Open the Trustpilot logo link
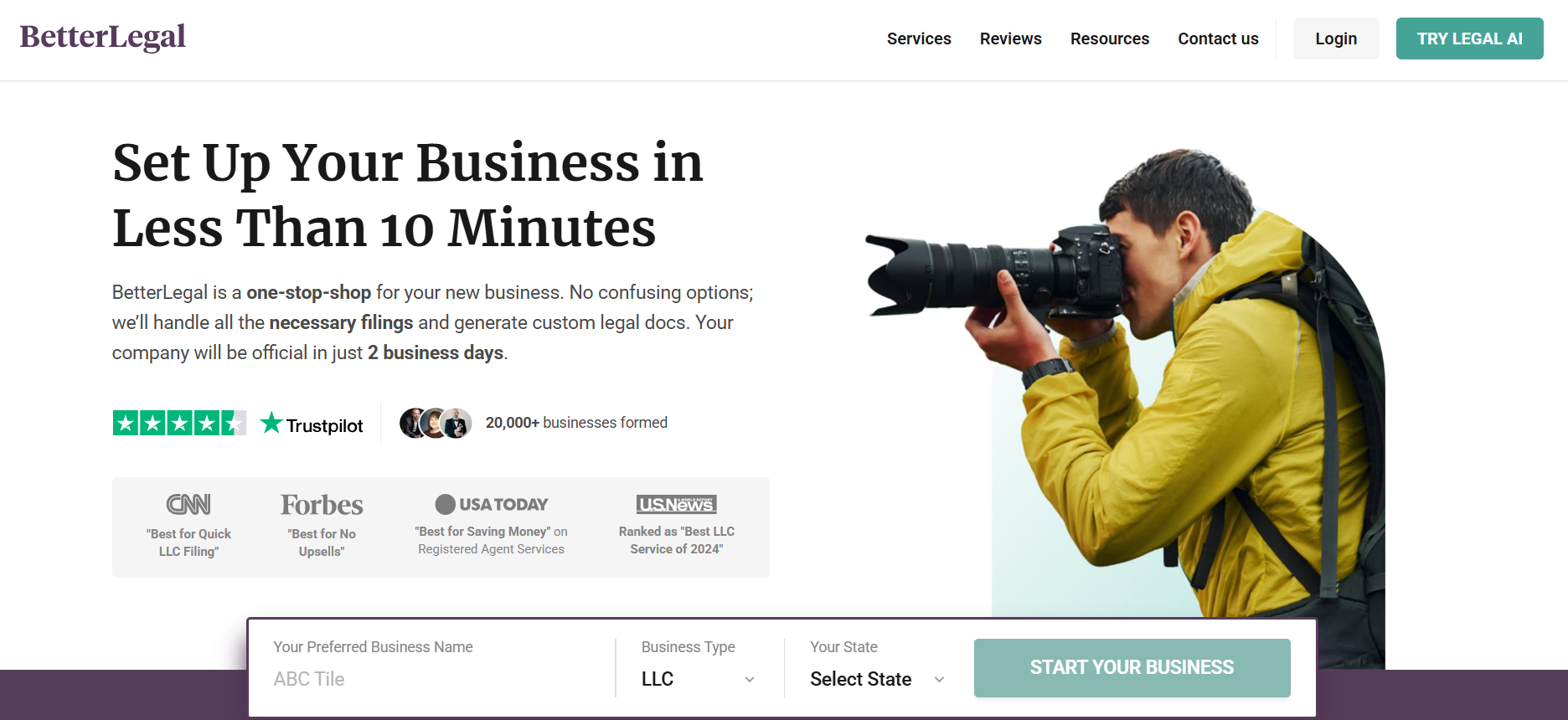The height and width of the screenshot is (720, 1568). (x=312, y=424)
